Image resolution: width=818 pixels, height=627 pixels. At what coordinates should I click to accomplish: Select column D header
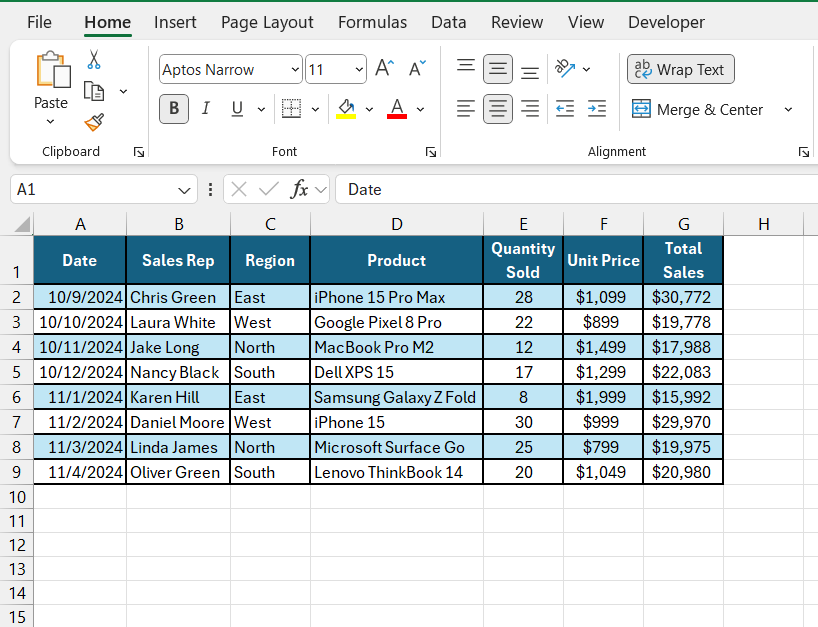(397, 224)
